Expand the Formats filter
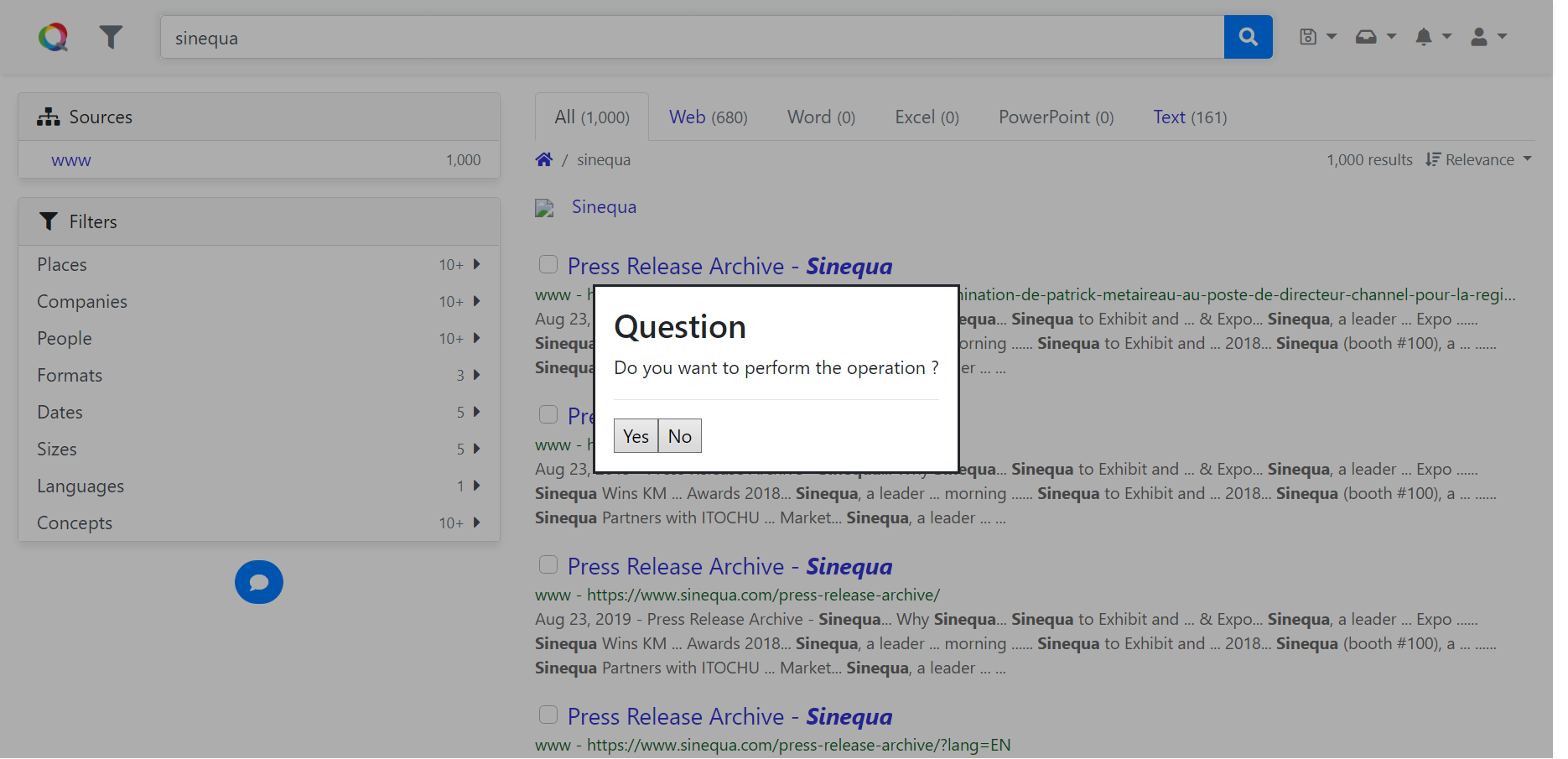This screenshot has height=759, width=1568. click(259, 375)
